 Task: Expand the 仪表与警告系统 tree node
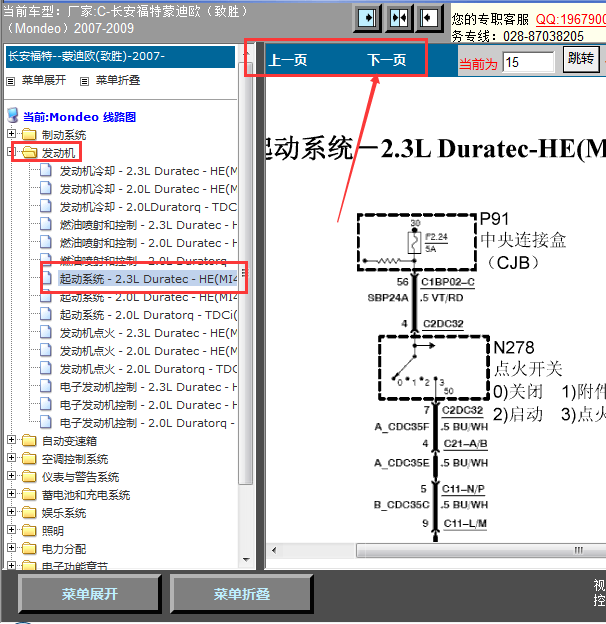(12, 476)
